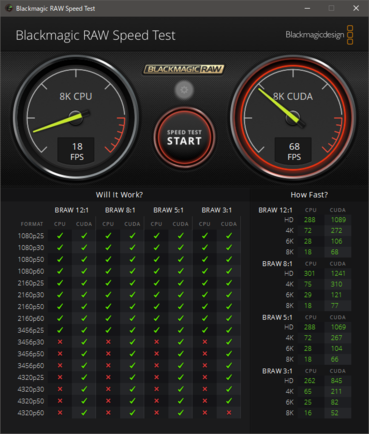Click 3456p25 BRAW 12:1 CPU checkmark
This screenshot has width=369, height=434.
click(x=60, y=330)
